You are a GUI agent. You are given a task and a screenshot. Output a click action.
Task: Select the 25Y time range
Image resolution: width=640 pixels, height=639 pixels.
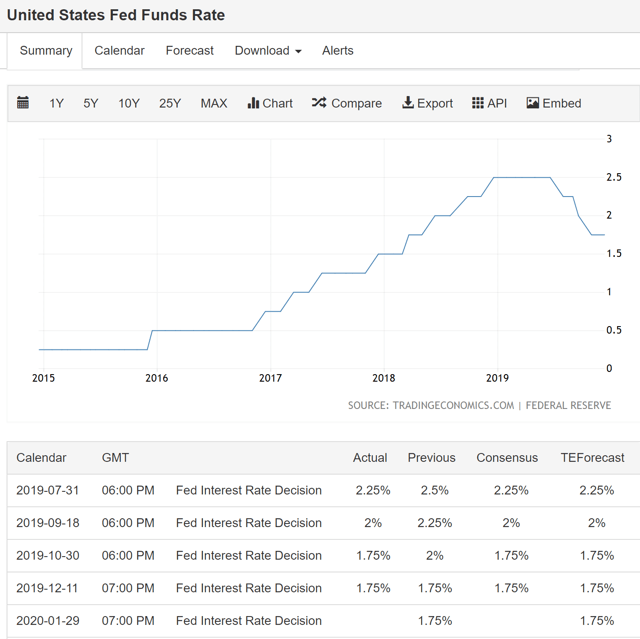(170, 103)
